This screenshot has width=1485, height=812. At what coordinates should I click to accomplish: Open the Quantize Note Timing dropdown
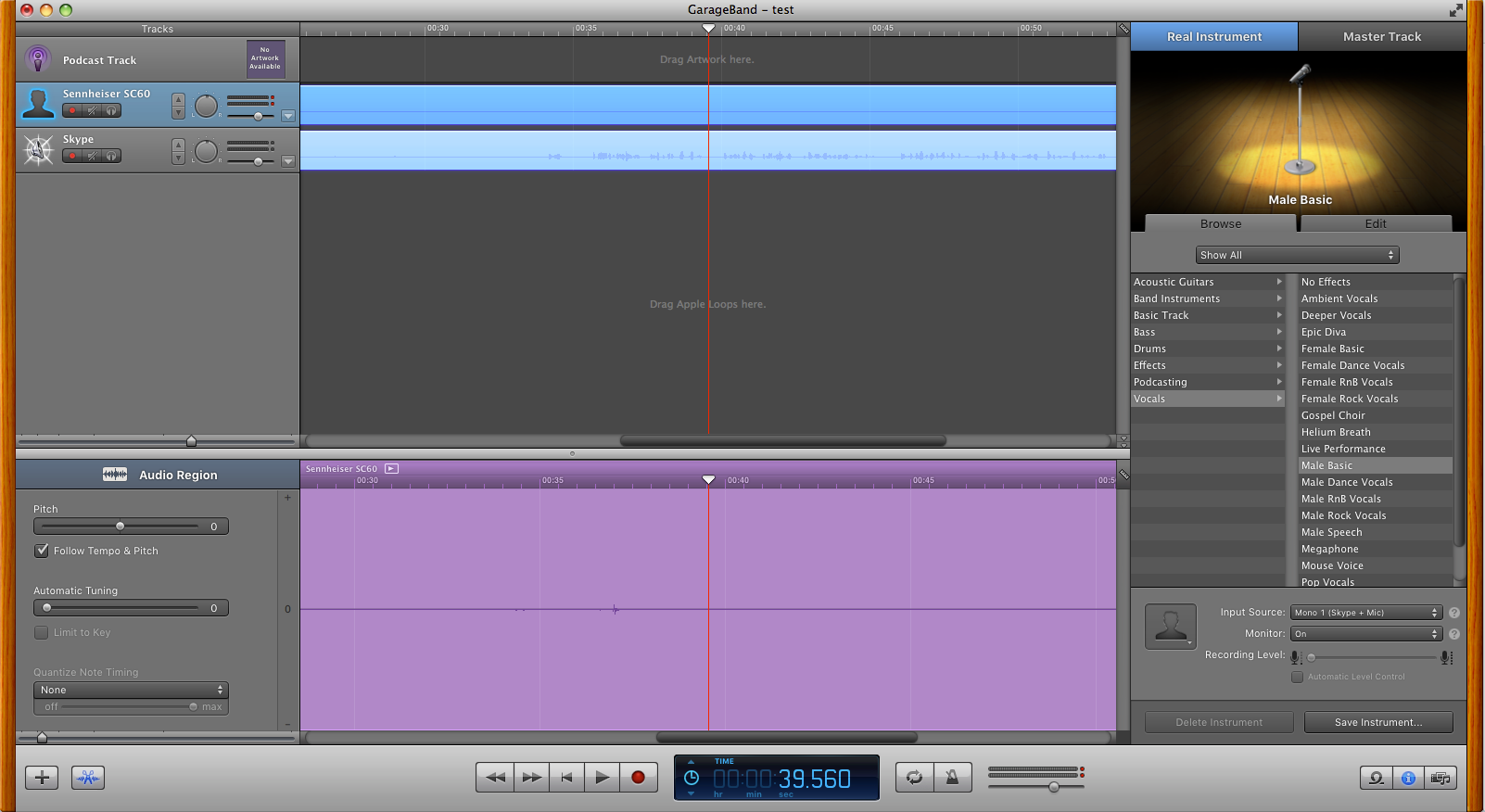pyautogui.click(x=131, y=690)
